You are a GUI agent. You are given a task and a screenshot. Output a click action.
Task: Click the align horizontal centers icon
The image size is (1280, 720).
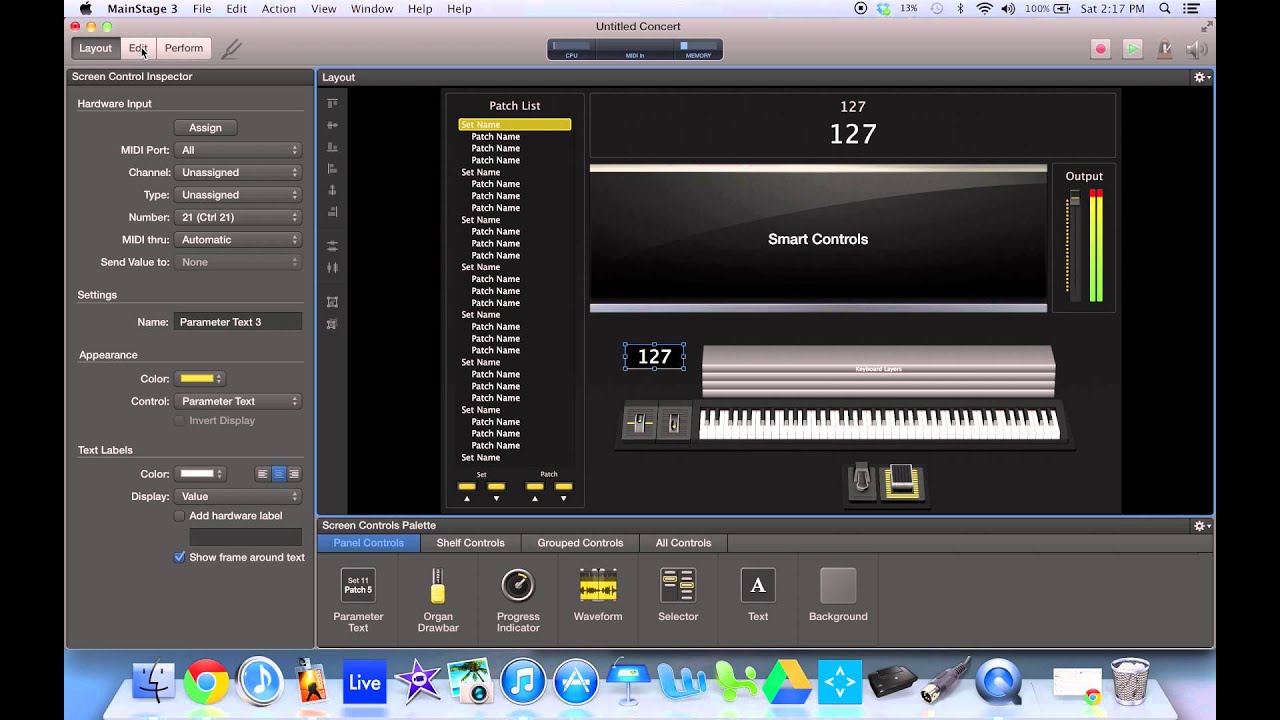(x=333, y=190)
